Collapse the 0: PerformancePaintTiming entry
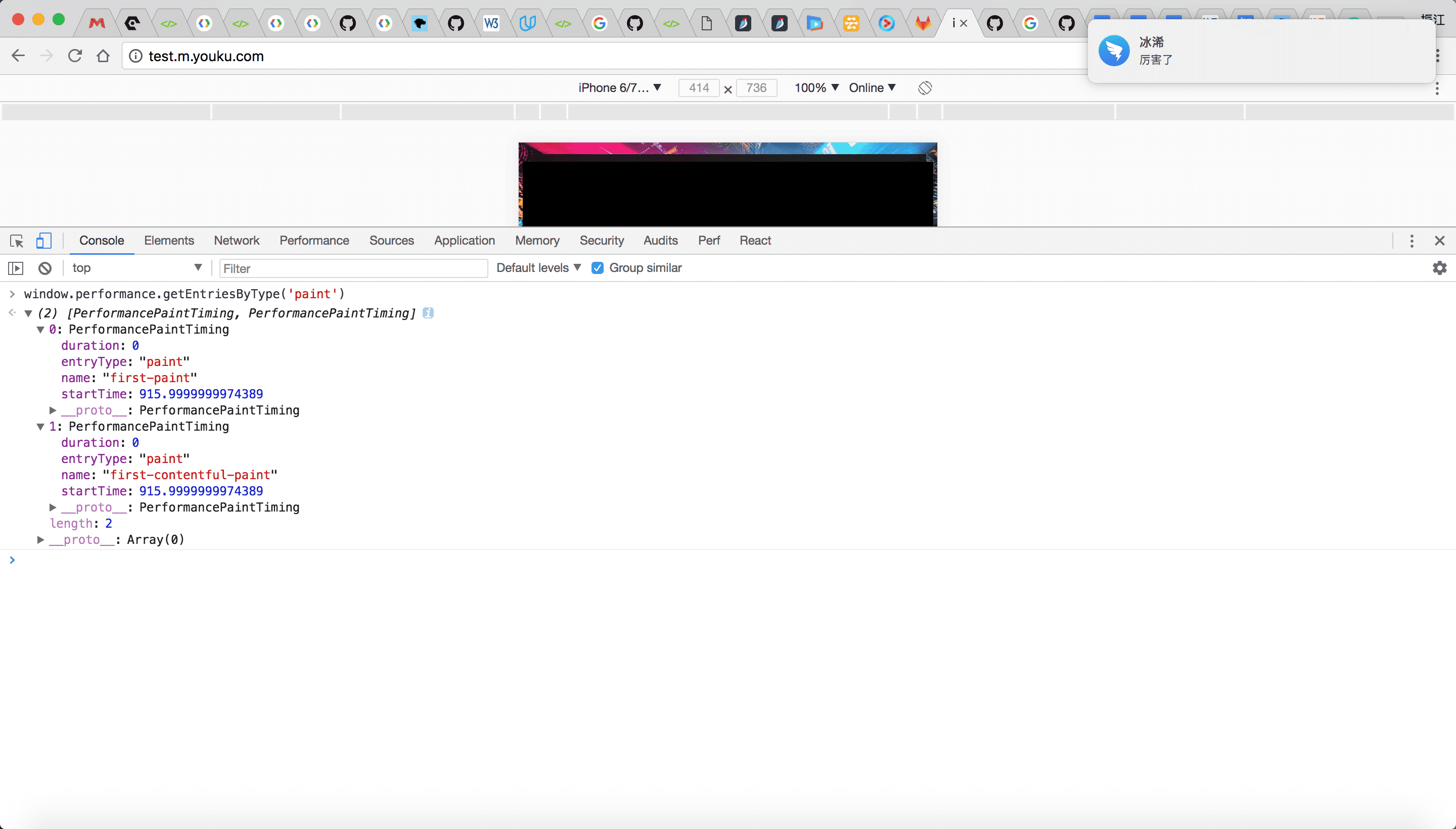 click(x=40, y=330)
